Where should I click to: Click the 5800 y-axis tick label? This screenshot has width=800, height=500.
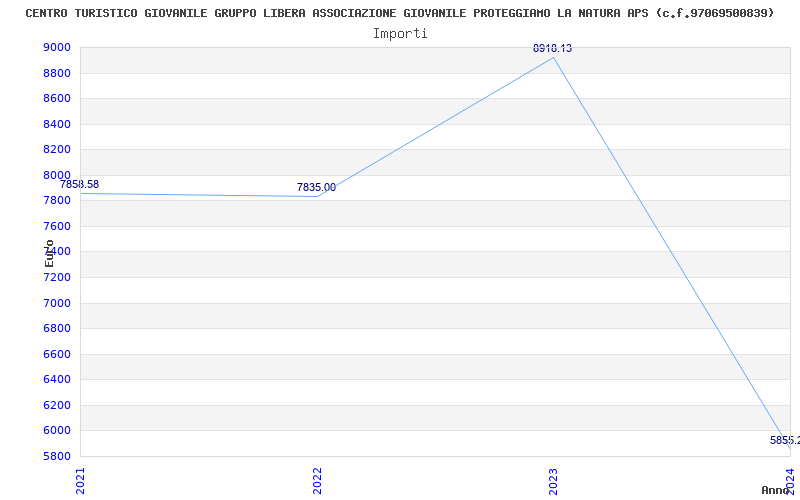57,456
